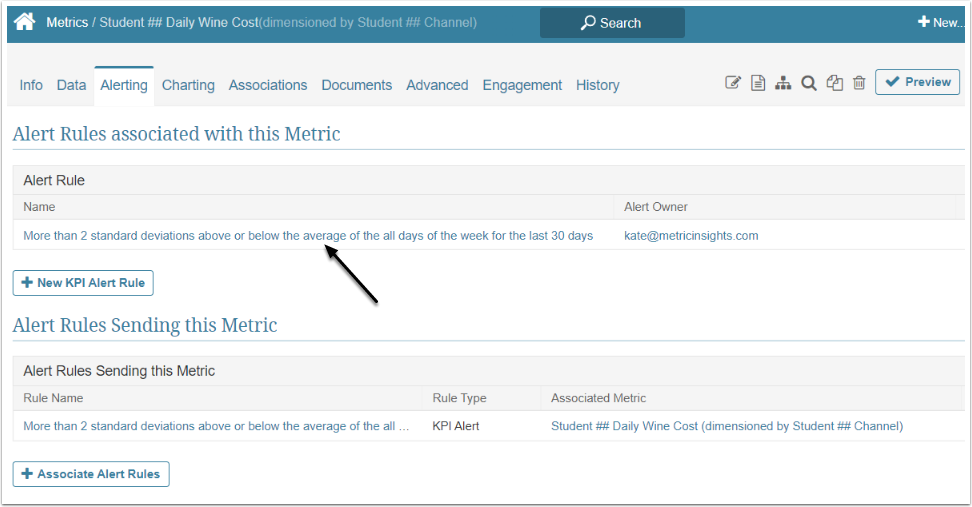
Task: Open the alert rule under Alert Rule Name
Action: pos(308,236)
